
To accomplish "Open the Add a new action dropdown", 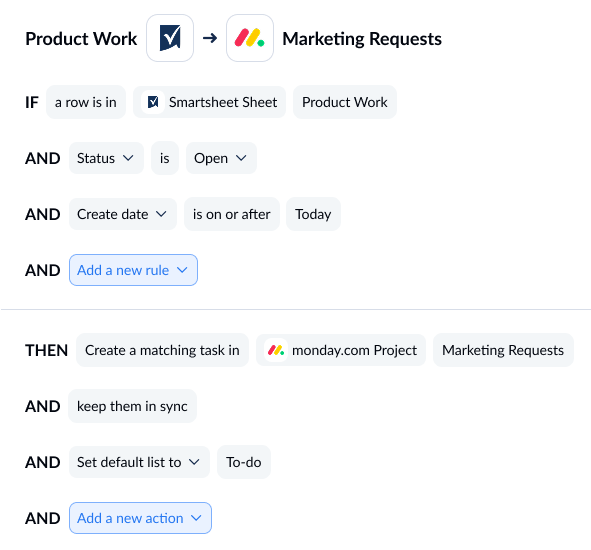I will pyautogui.click(x=140, y=518).
